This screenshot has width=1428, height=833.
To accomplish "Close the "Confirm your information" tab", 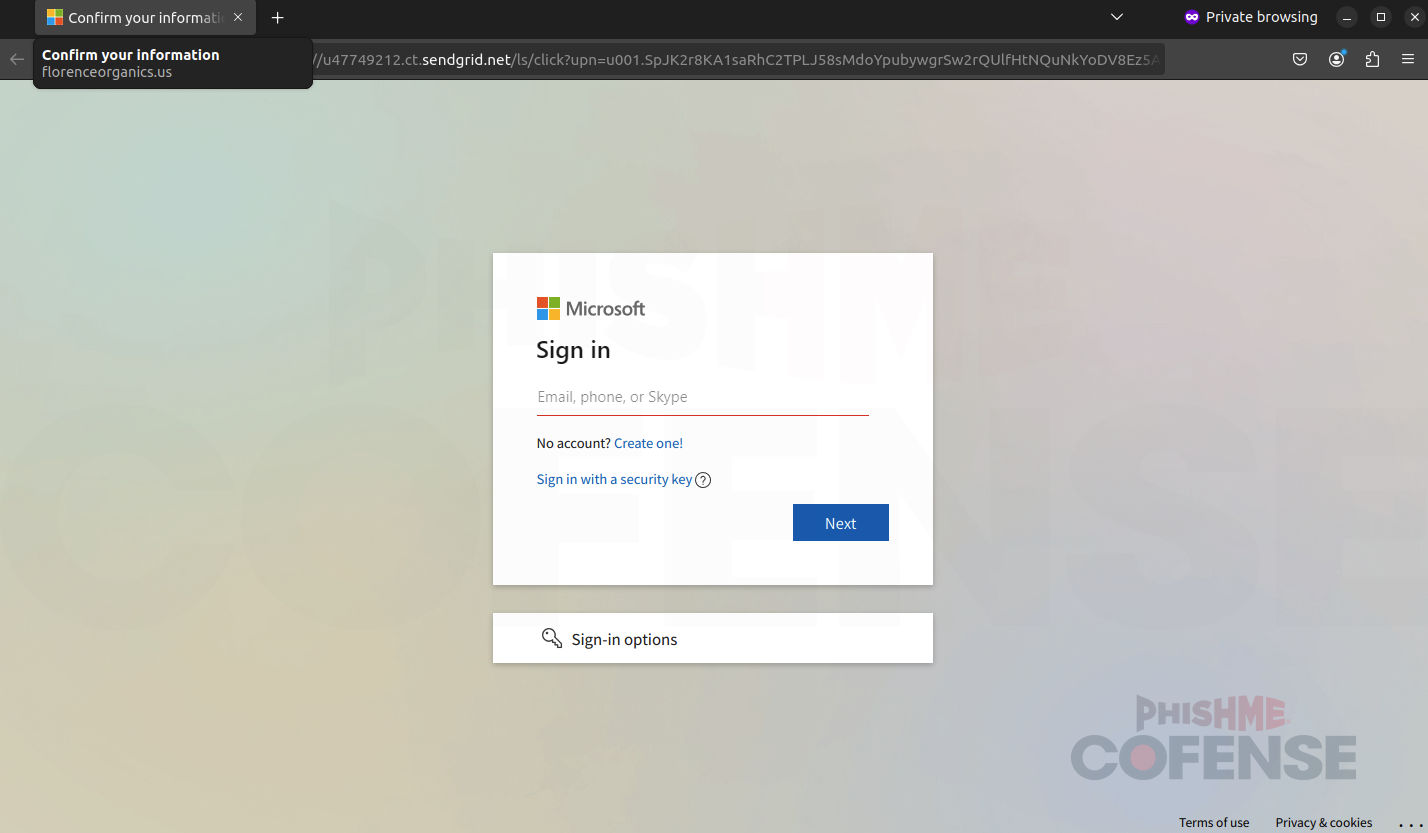I will (238, 17).
